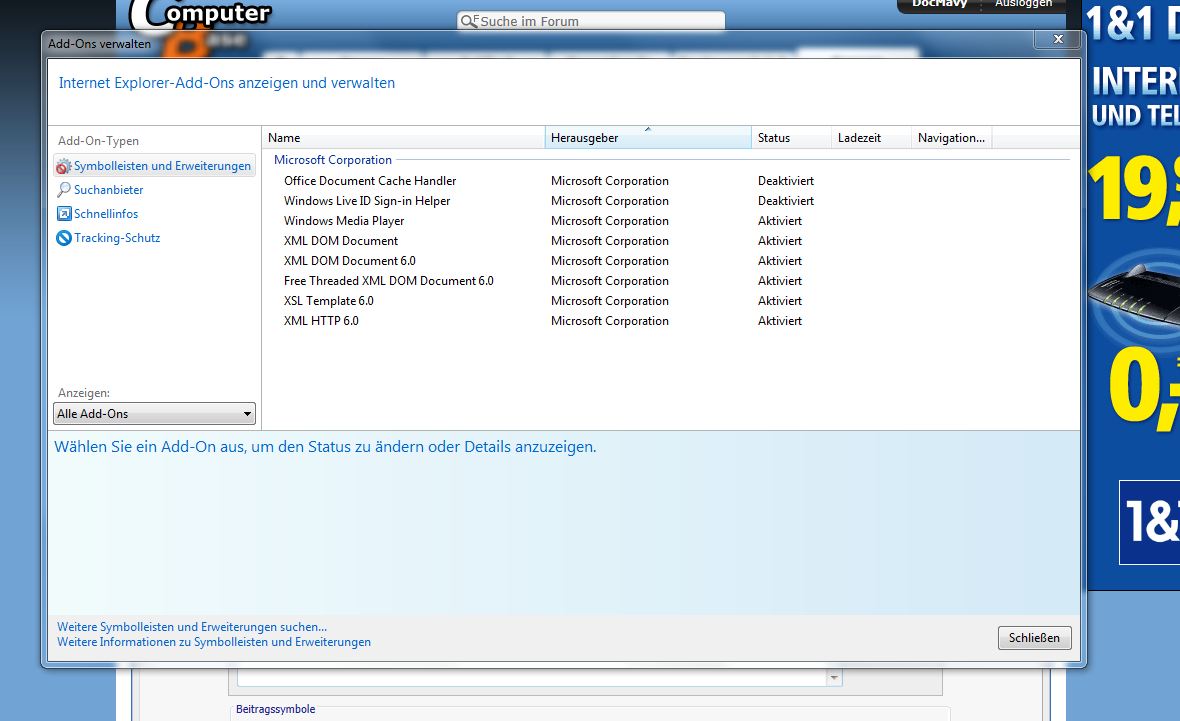Click the Suchanbieter magnifier icon
Screen dimensions: 1180x721
pos(64,190)
